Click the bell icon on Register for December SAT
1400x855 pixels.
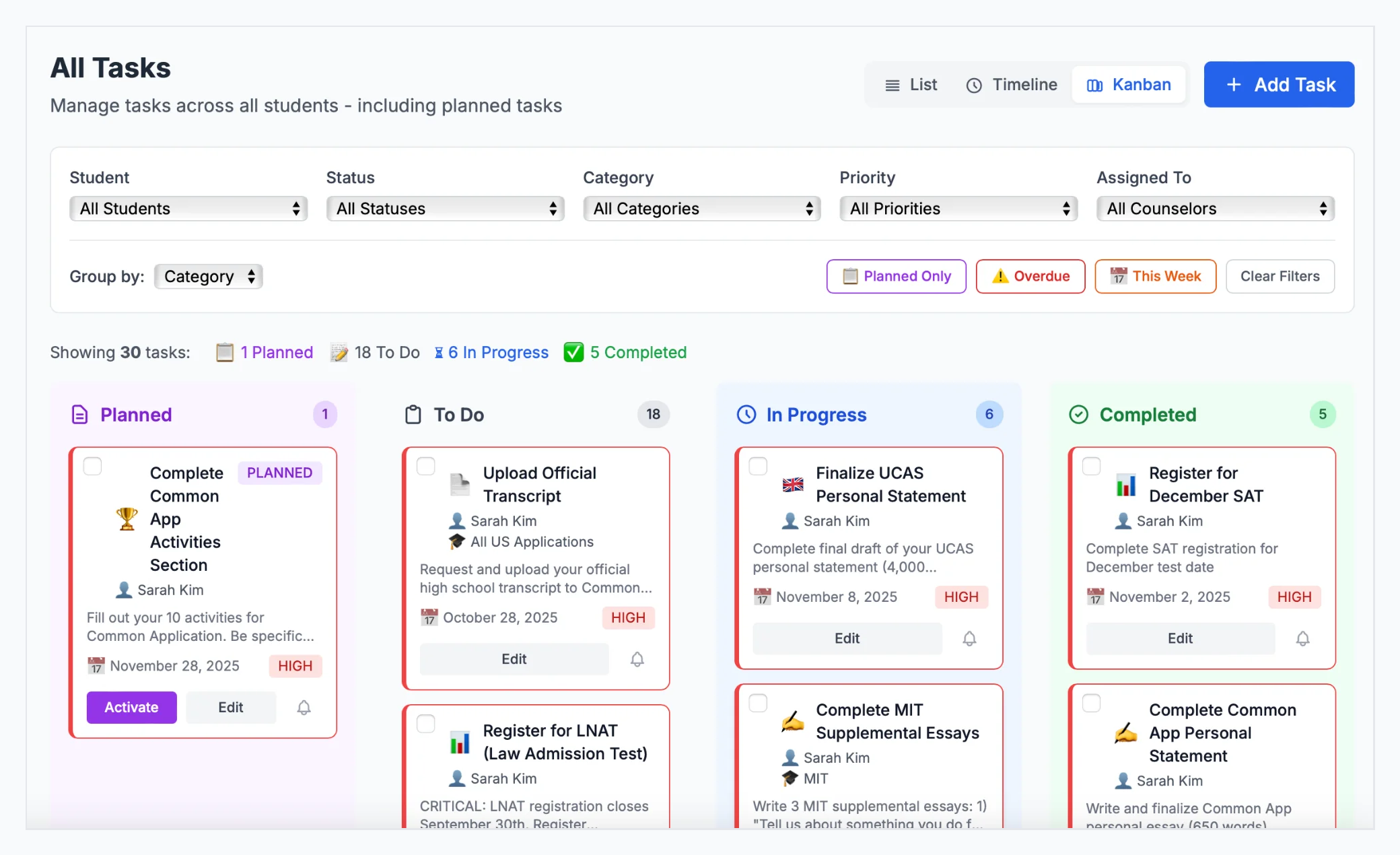pos(1304,638)
